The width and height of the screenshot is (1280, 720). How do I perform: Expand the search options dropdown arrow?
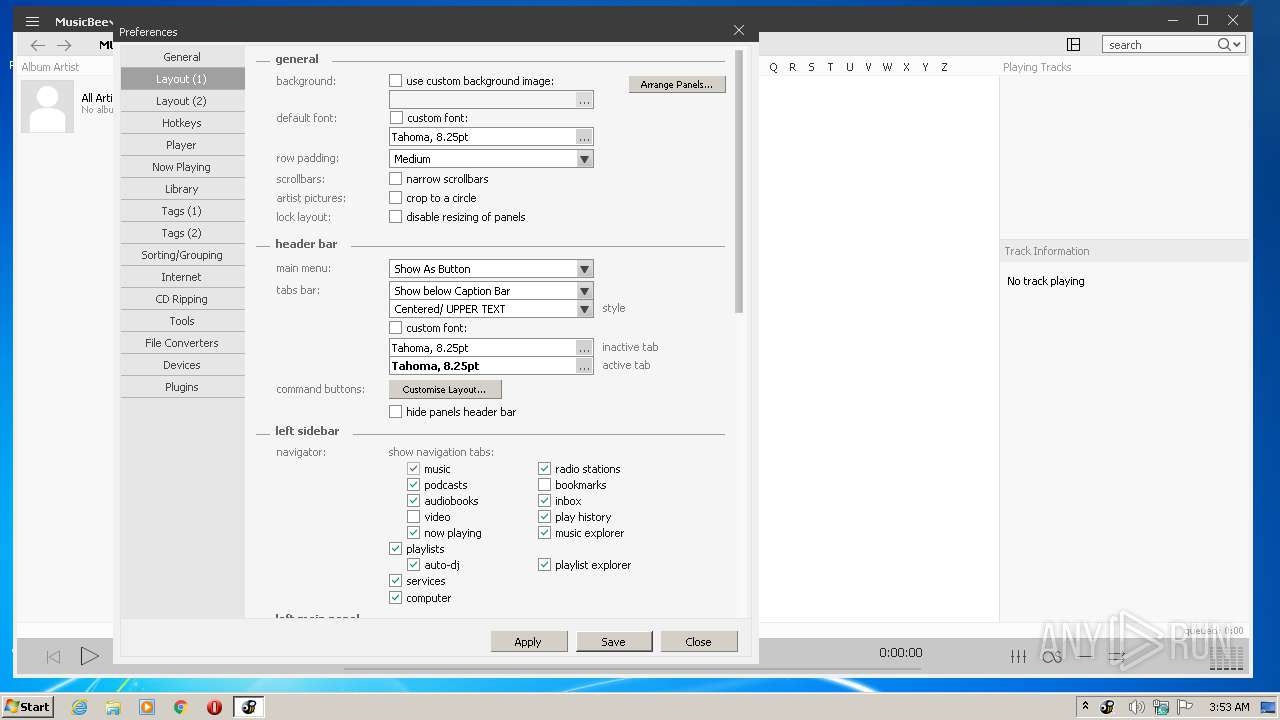(x=1238, y=45)
